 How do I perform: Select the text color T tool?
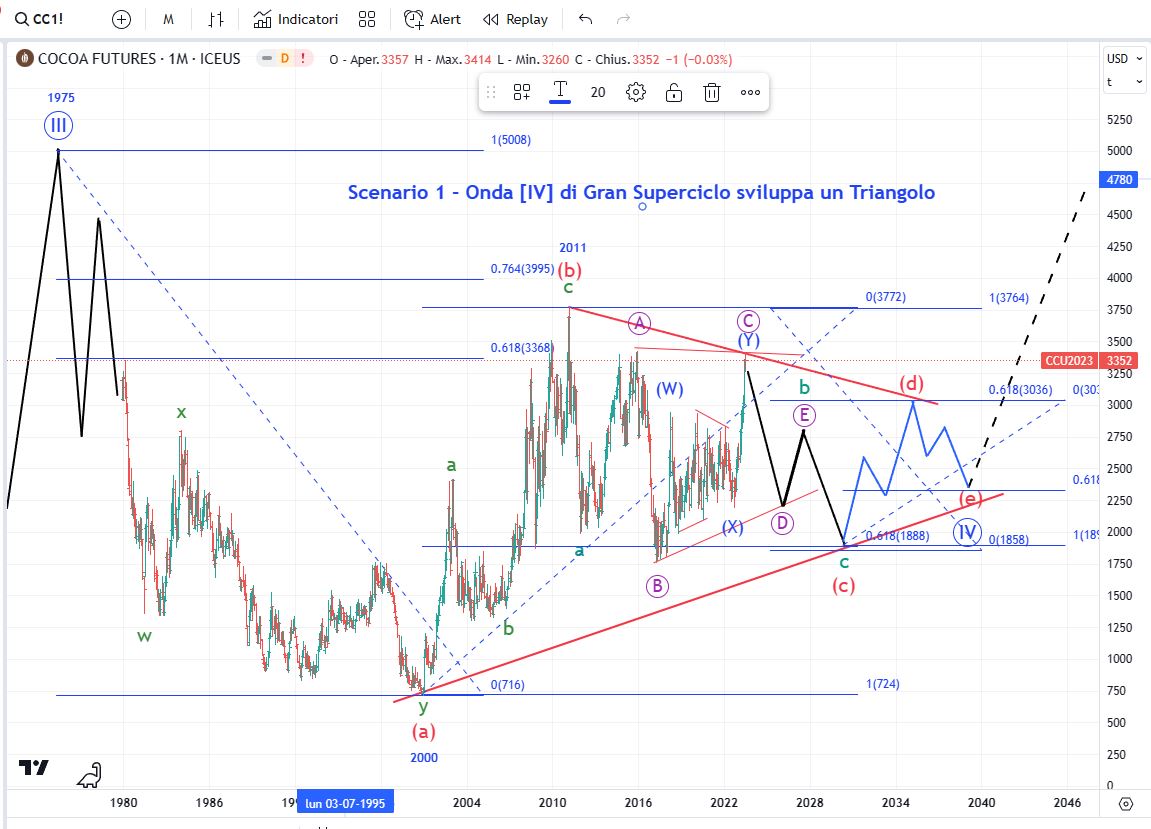point(560,93)
